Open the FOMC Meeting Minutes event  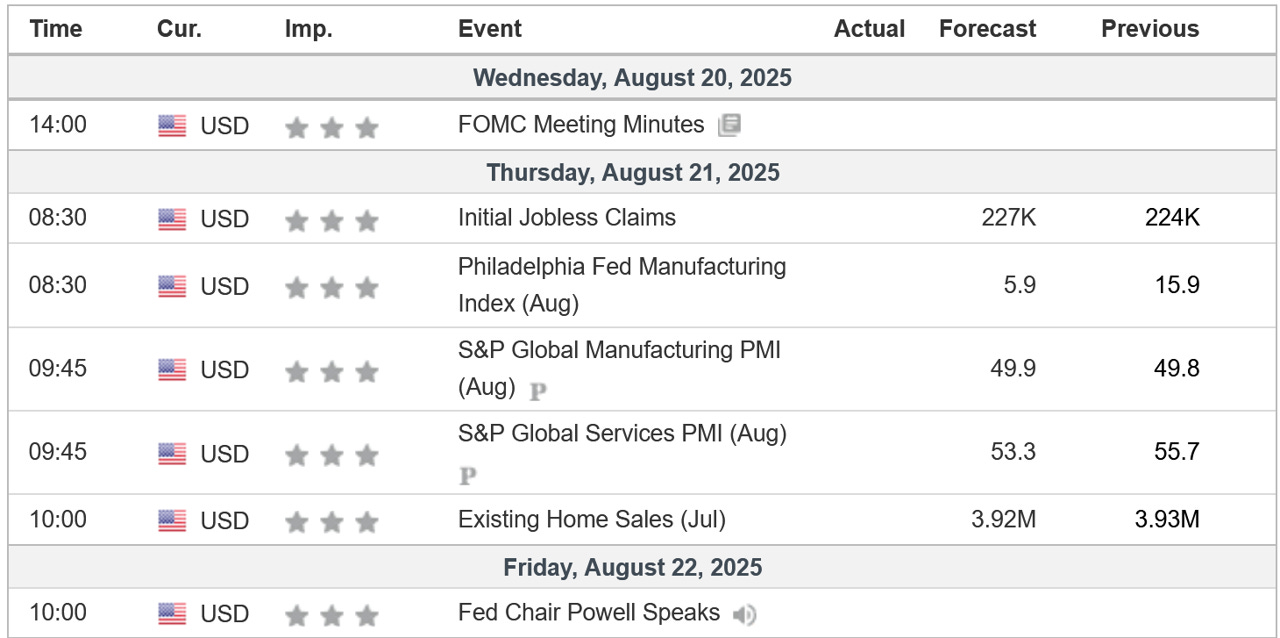click(x=581, y=125)
